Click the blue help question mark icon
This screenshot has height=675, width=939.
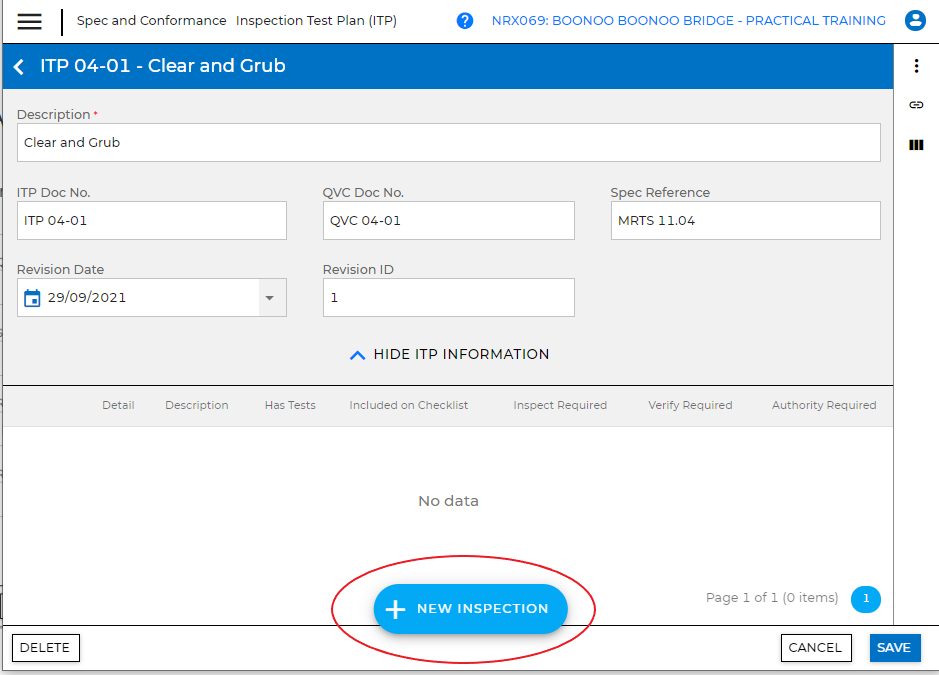coord(465,21)
